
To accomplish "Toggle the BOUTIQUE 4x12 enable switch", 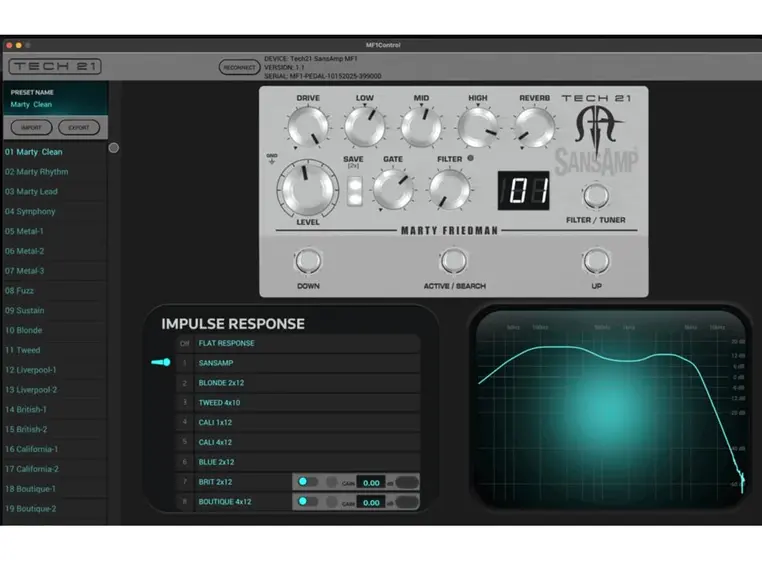I will point(307,501).
